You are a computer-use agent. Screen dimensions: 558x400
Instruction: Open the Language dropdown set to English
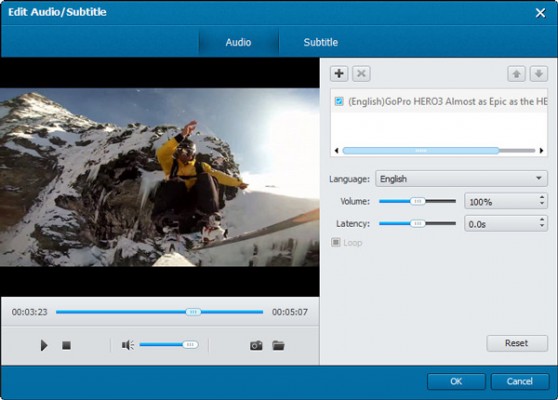462,179
